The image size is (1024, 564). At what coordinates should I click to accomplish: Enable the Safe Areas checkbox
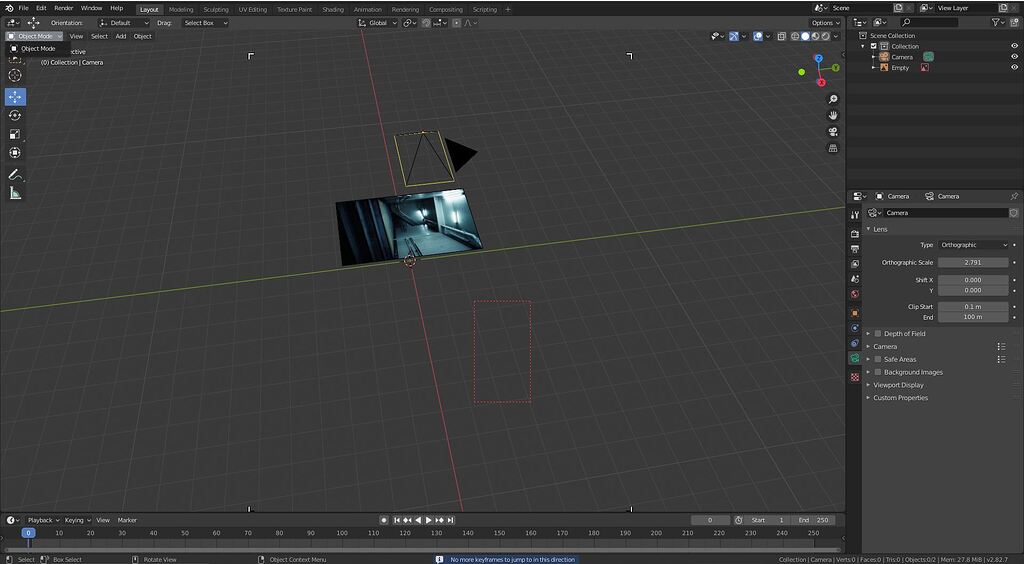[x=878, y=359]
